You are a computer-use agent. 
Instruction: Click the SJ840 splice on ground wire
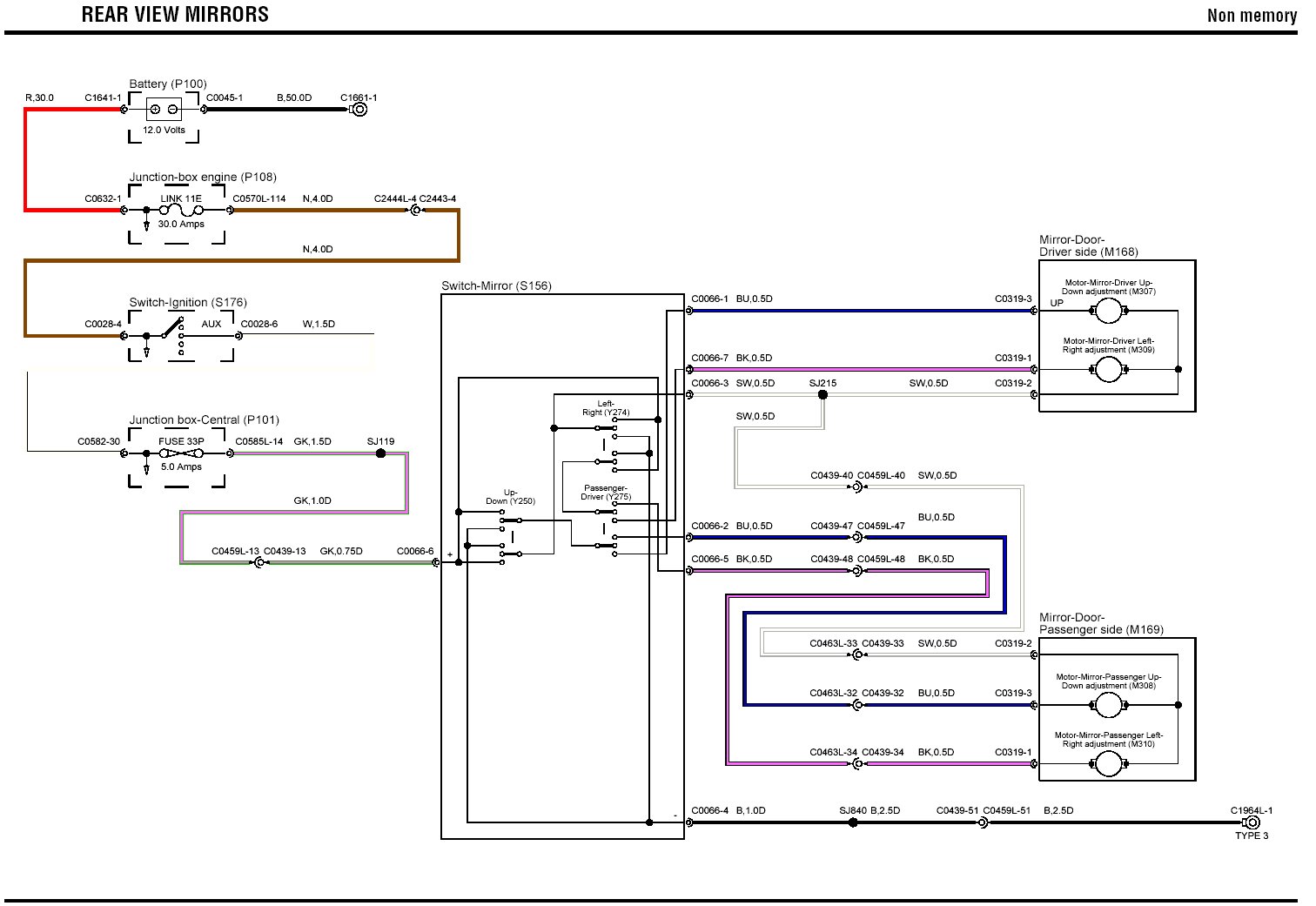tap(853, 822)
